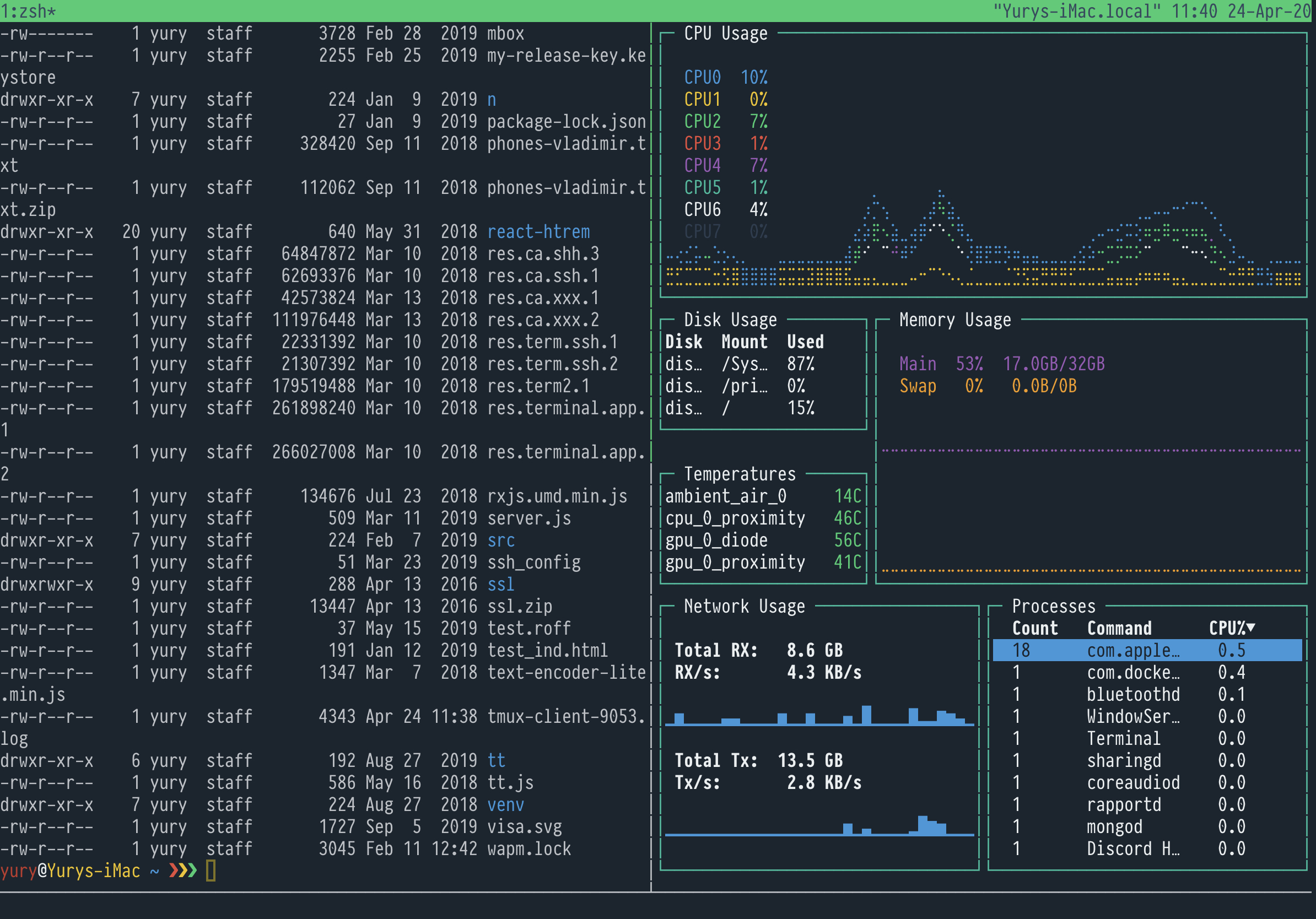1316x919 pixels.
Task: Click the CPU usage line graph
Action: [x=983, y=238]
